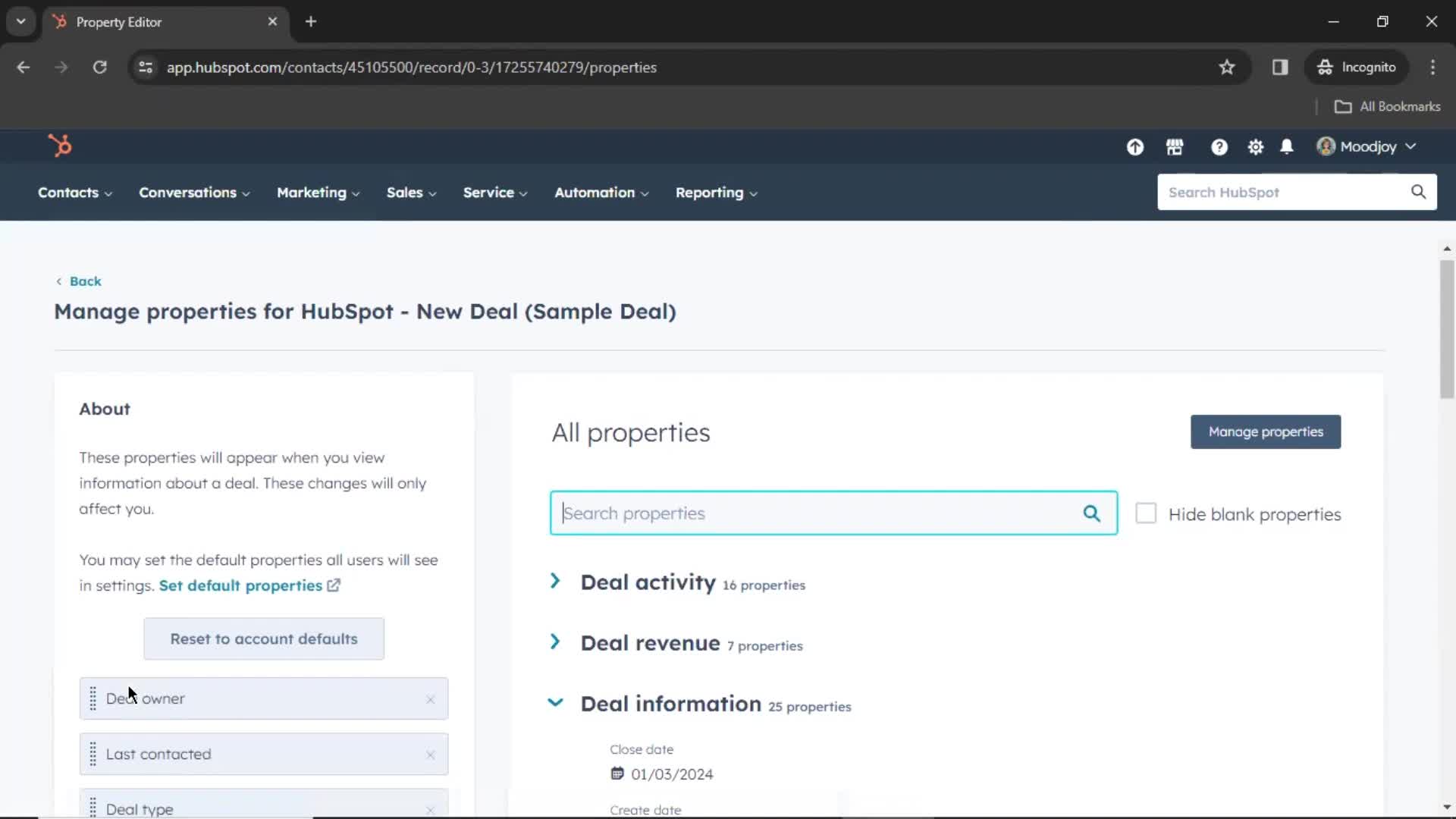Collapse the Deal information section
Image resolution: width=1456 pixels, height=819 pixels.
pos(555,702)
